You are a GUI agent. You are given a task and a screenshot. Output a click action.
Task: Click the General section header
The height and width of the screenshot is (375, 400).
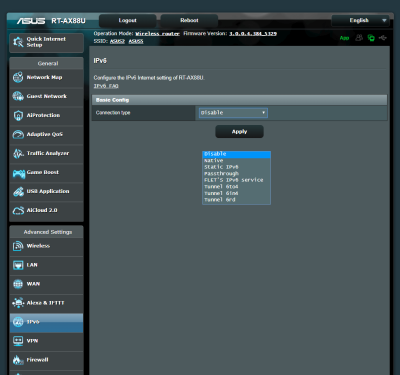click(47, 63)
